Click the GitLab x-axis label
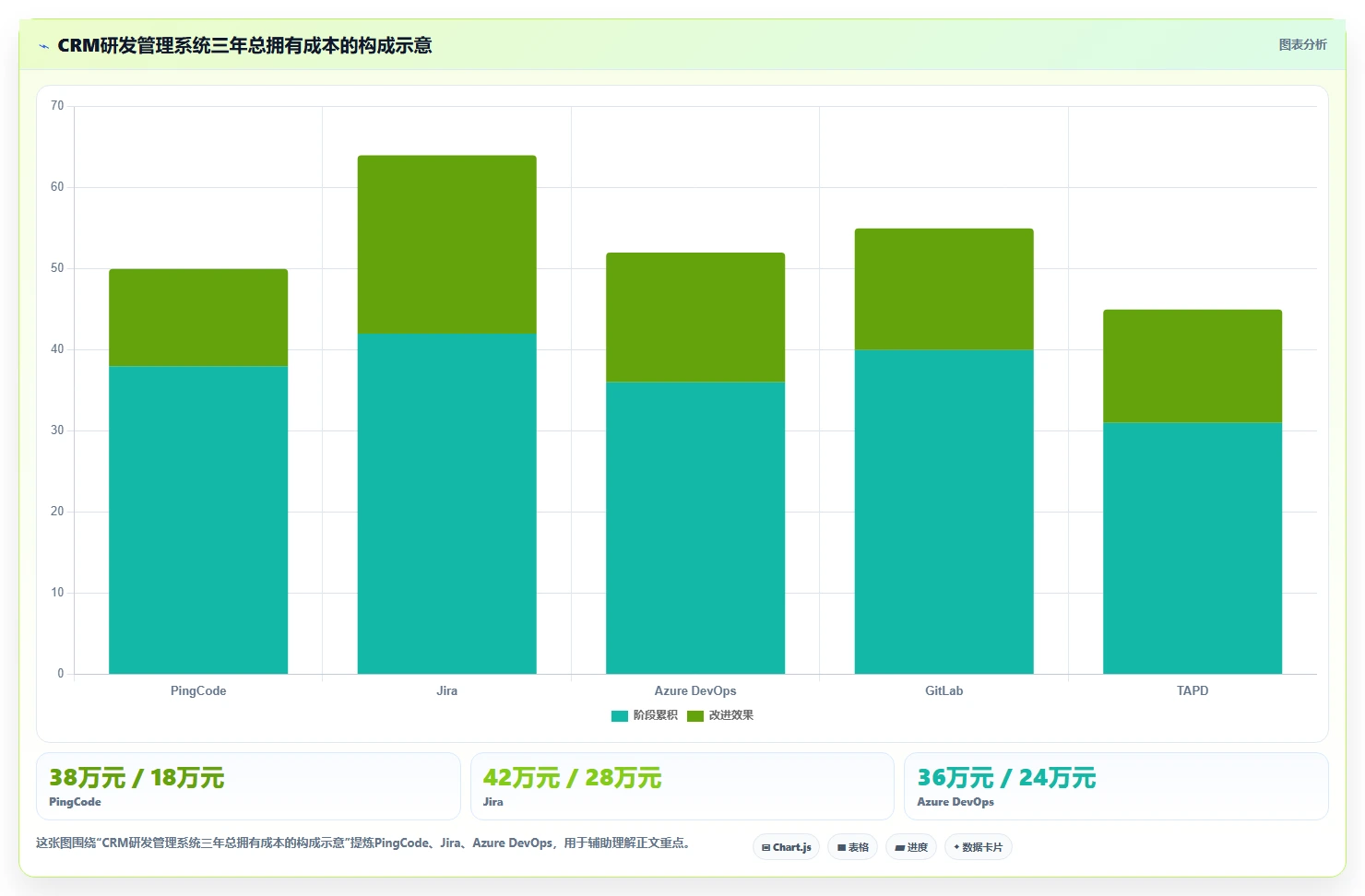This screenshot has width=1365, height=896. (x=944, y=690)
